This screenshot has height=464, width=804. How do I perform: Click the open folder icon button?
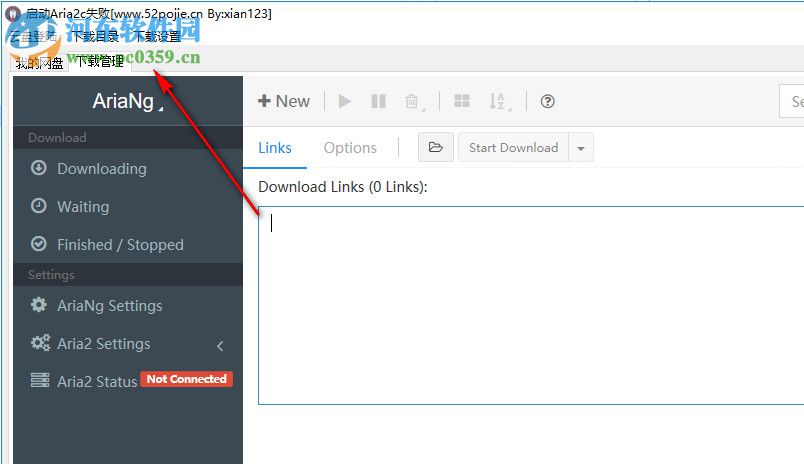click(435, 147)
